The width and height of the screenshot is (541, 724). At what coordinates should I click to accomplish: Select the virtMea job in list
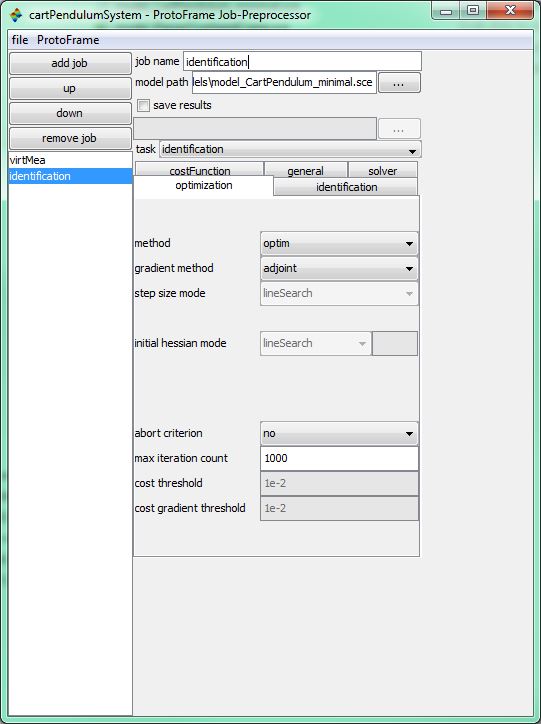[x=70, y=160]
